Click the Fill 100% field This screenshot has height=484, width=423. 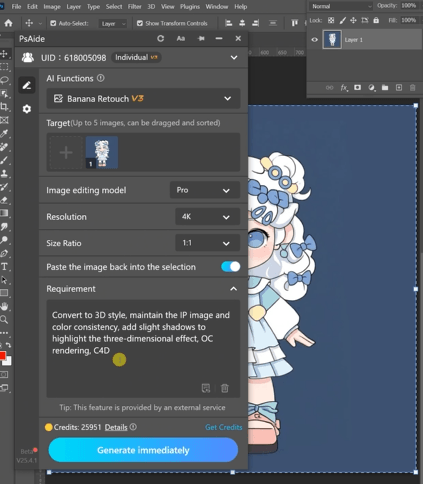click(x=408, y=20)
